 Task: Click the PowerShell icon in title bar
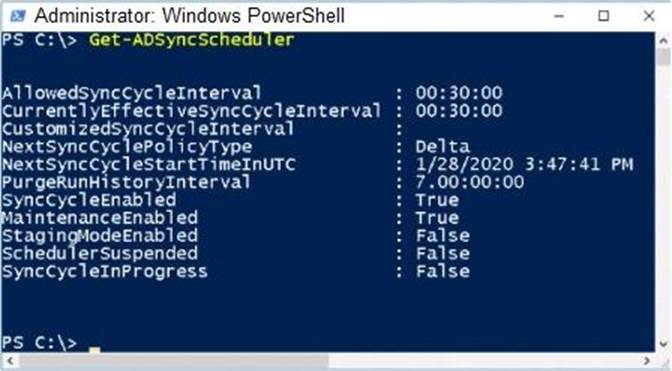[18, 16]
